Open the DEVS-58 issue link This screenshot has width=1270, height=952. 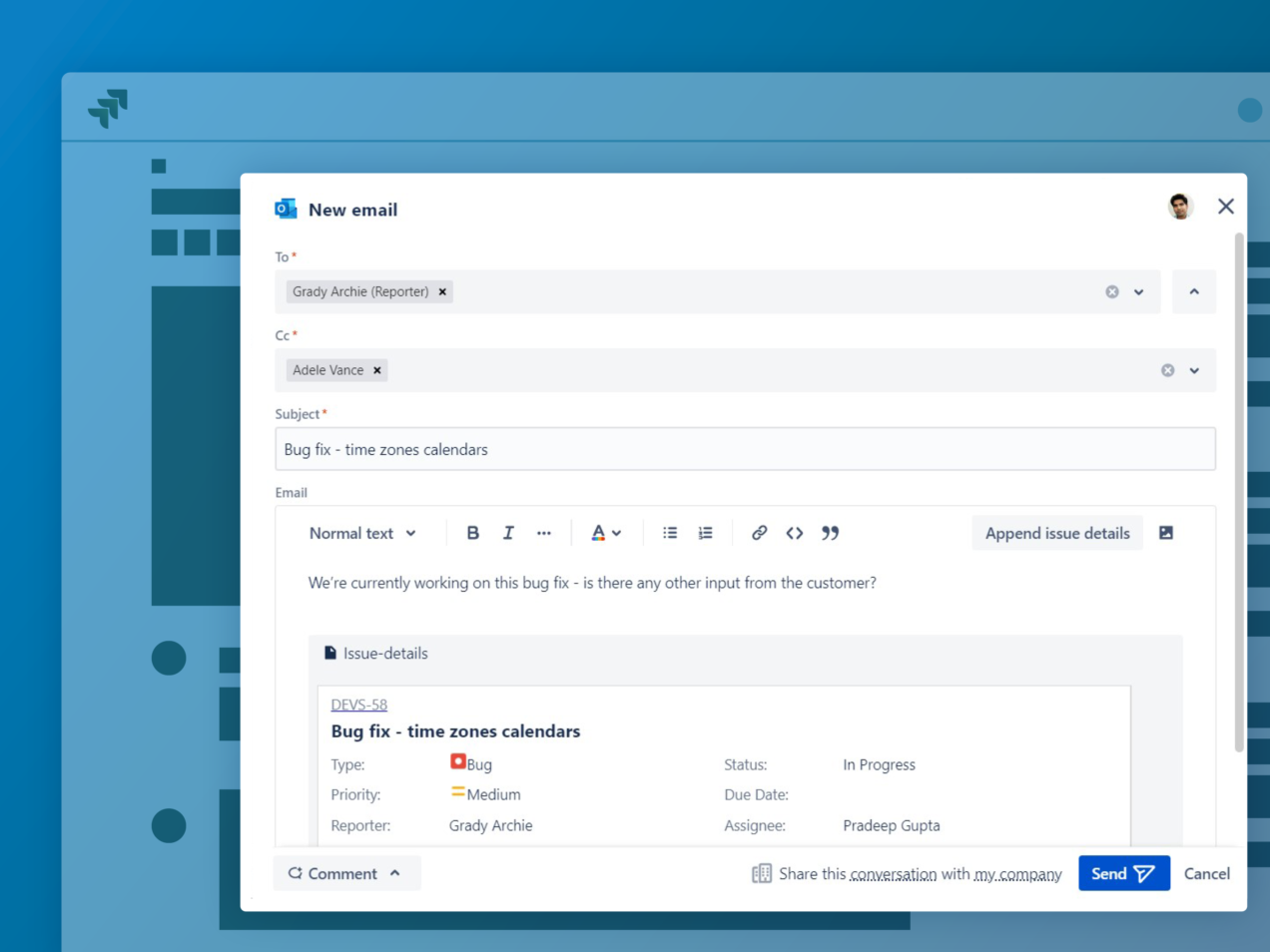[x=358, y=705]
